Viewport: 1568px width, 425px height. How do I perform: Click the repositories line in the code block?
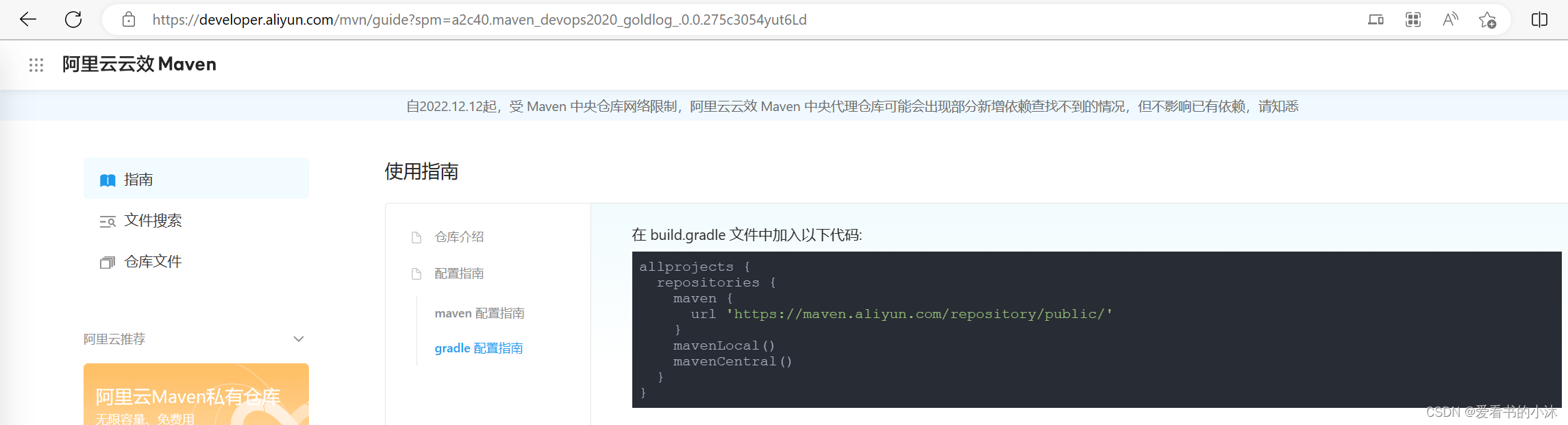tap(716, 282)
